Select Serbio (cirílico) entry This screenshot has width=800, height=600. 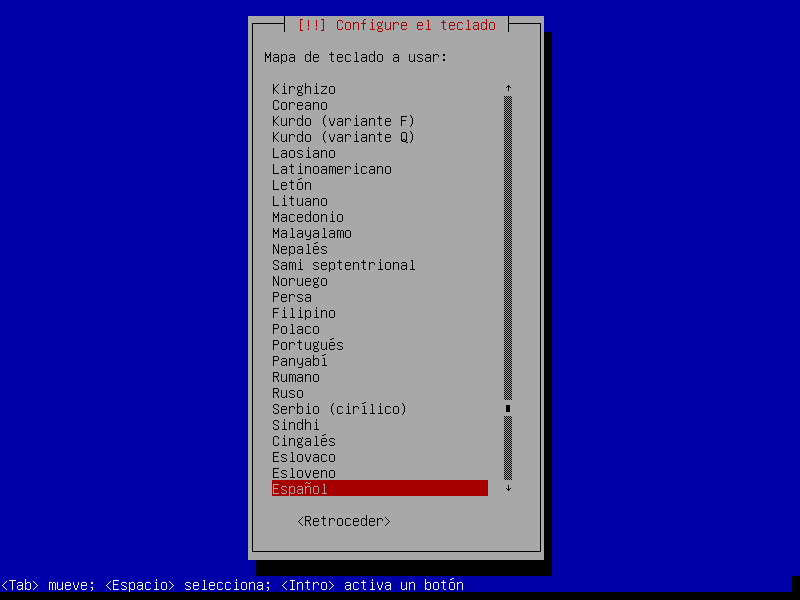click(339, 409)
